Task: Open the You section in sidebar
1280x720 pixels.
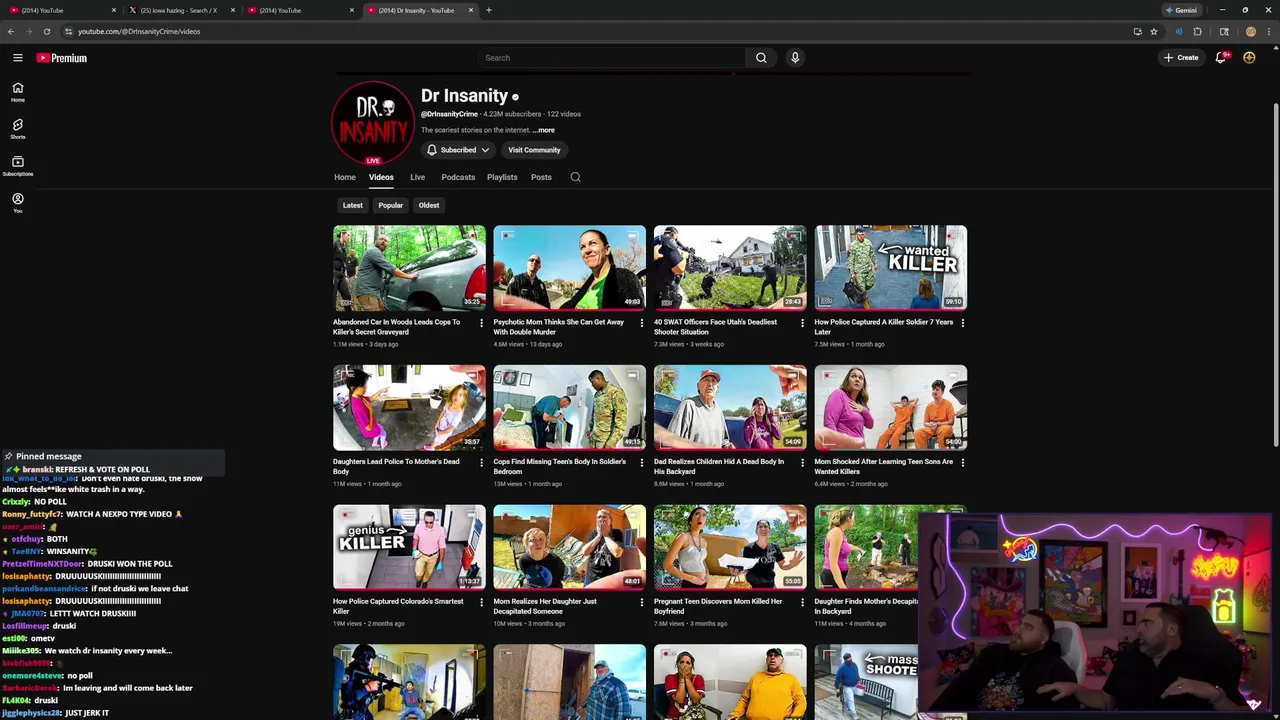Action: 17,203
